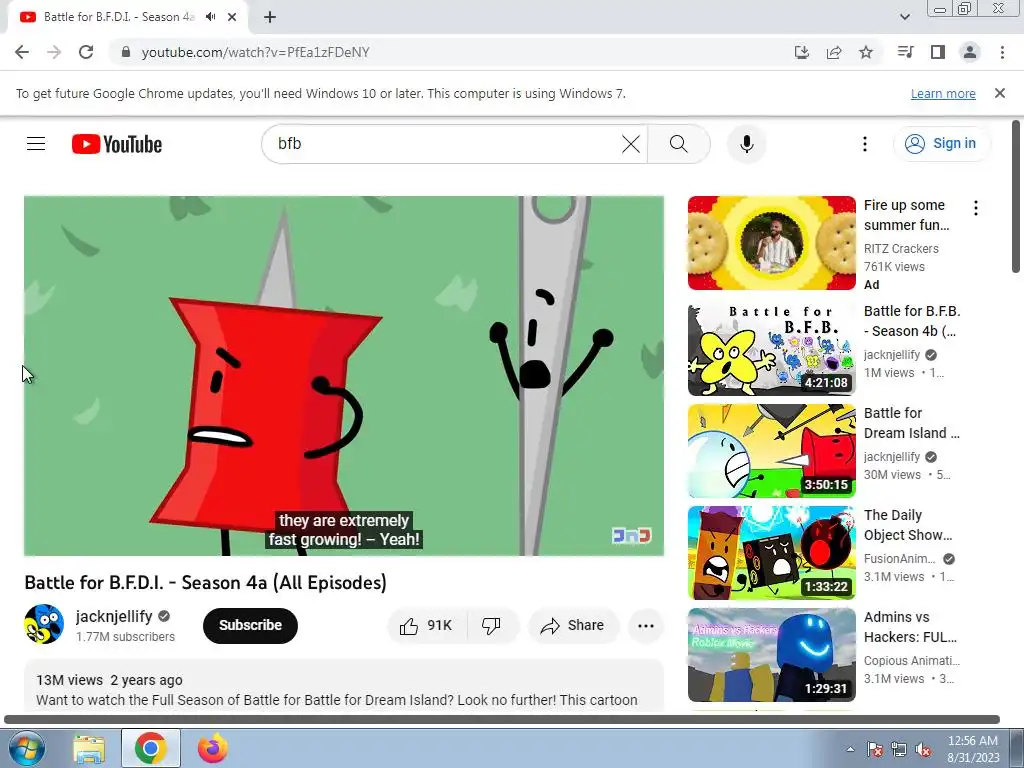Image resolution: width=1024 pixels, height=768 pixels.
Task: Open YouTube settings three-dot menu
Action: coord(865,144)
